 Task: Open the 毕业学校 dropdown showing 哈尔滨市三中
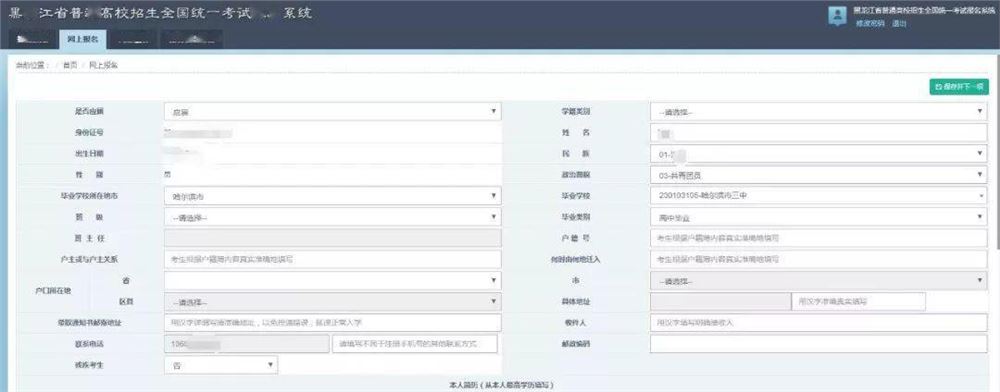pyautogui.click(x=818, y=196)
